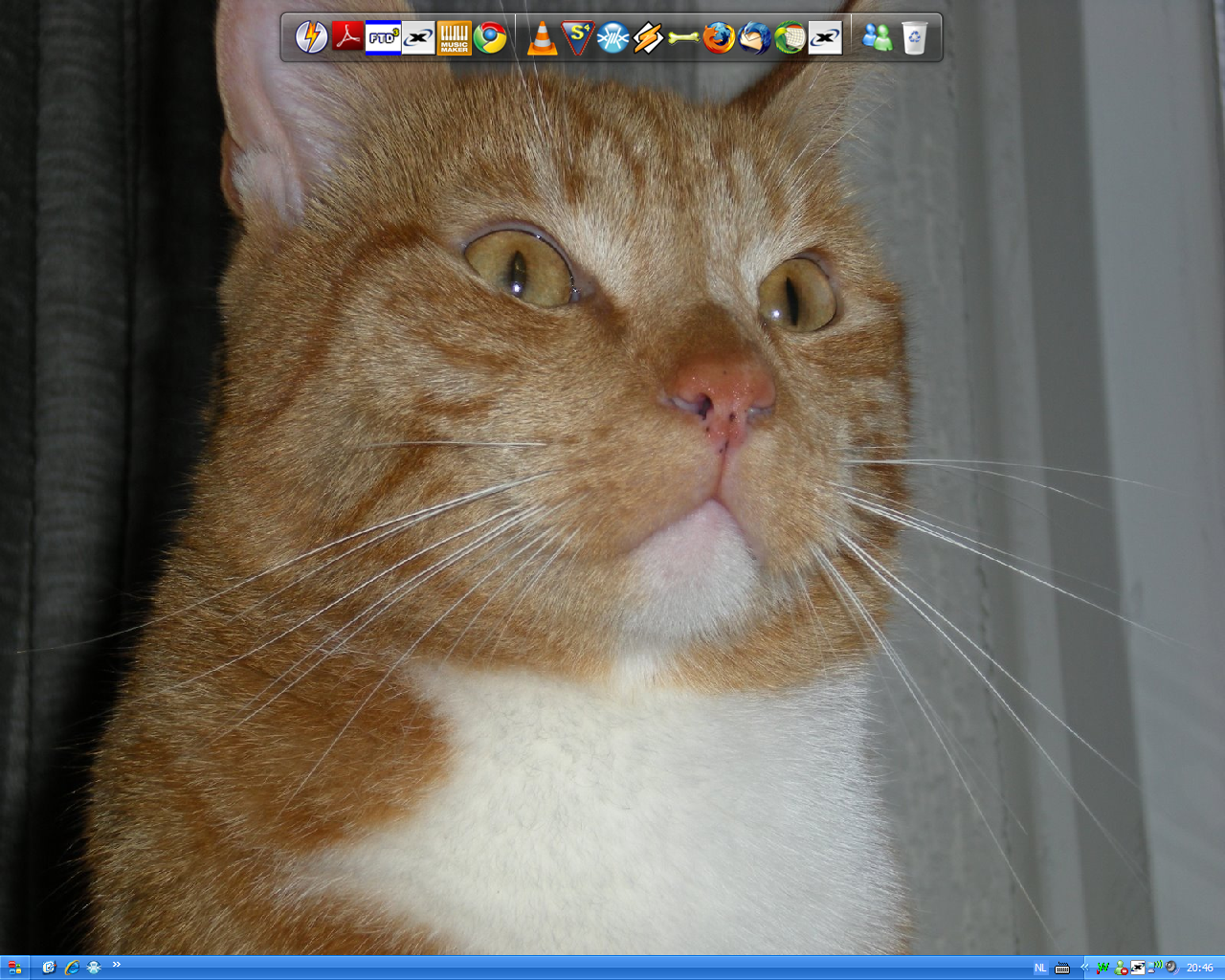Open the S4 triangle shield icon

(x=578, y=37)
